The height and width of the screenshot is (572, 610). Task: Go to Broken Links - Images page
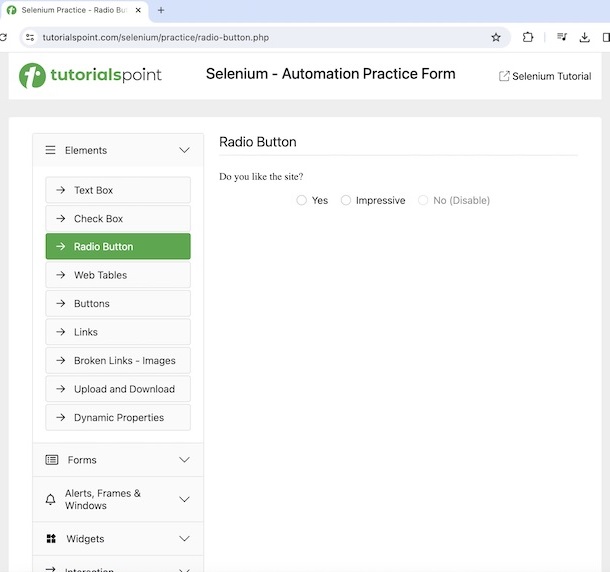118,361
